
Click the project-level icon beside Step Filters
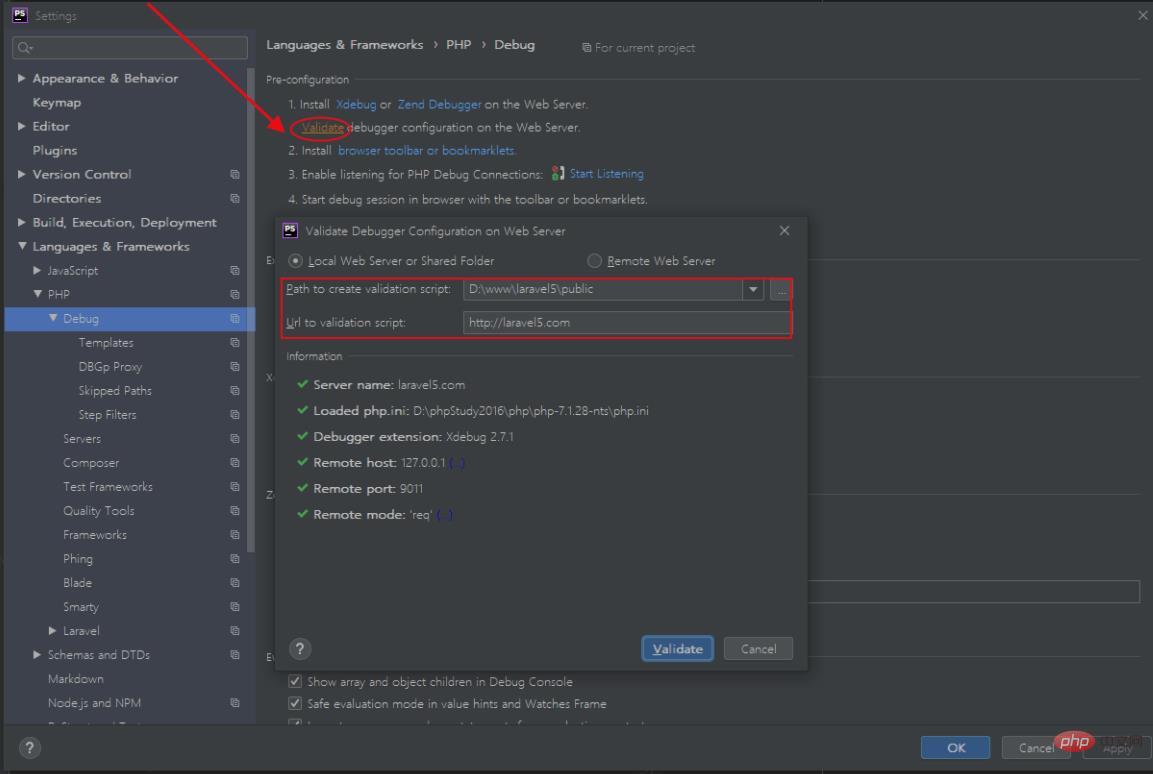point(235,415)
